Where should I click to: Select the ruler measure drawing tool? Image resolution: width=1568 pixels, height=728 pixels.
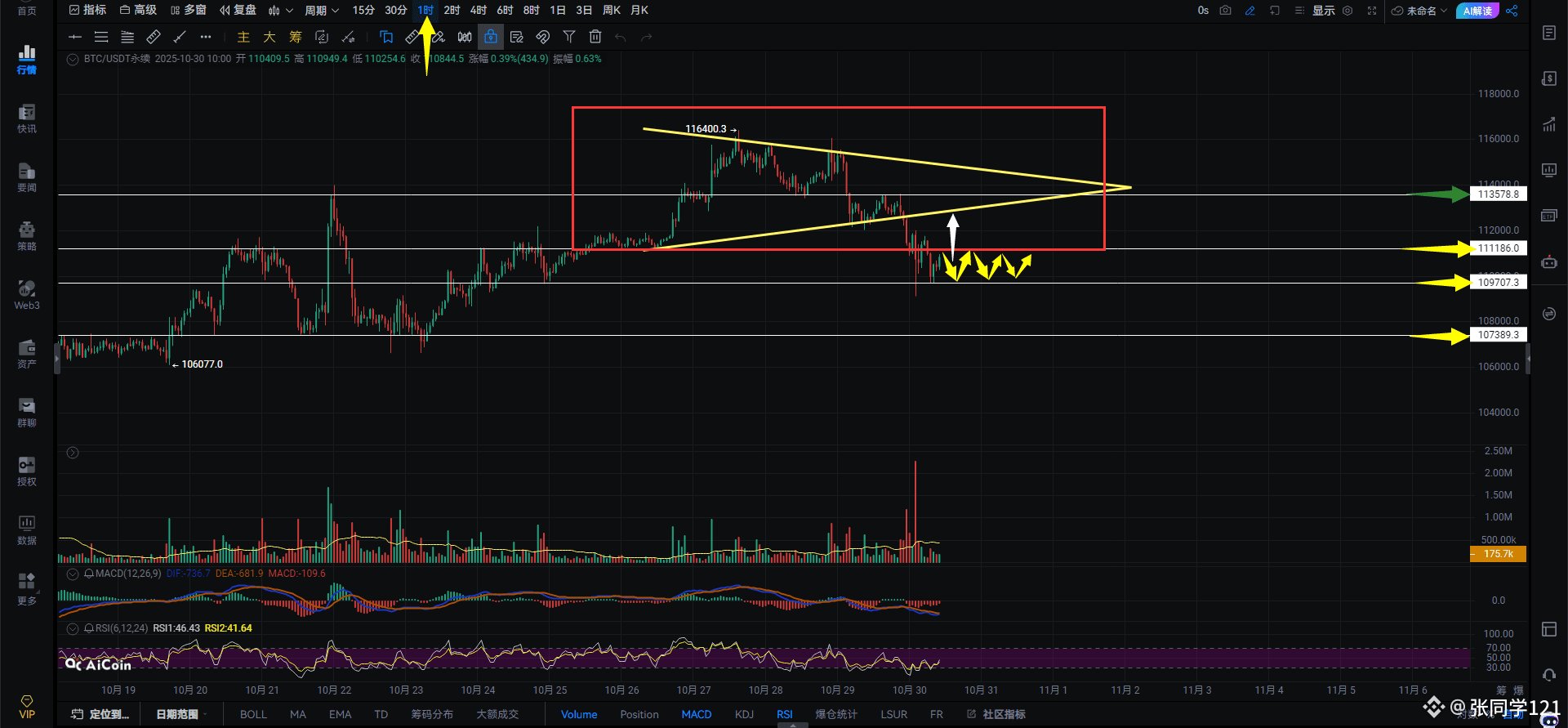pyautogui.click(x=154, y=37)
